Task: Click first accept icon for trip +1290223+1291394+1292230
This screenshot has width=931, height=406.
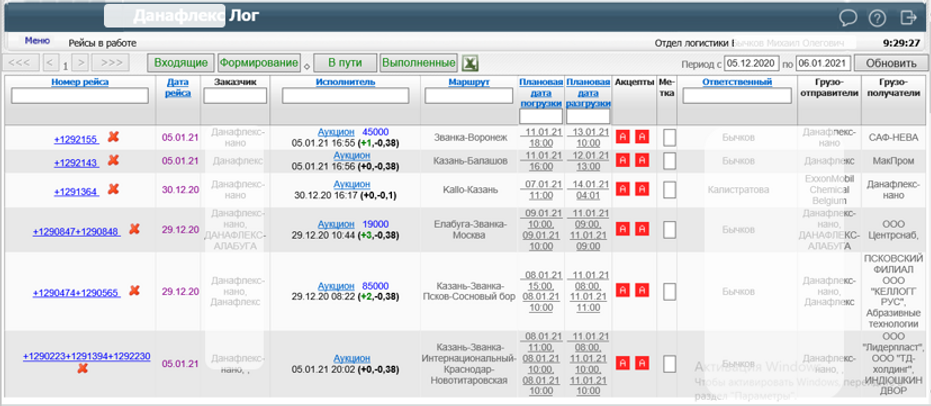Action: tap(623, 363)
